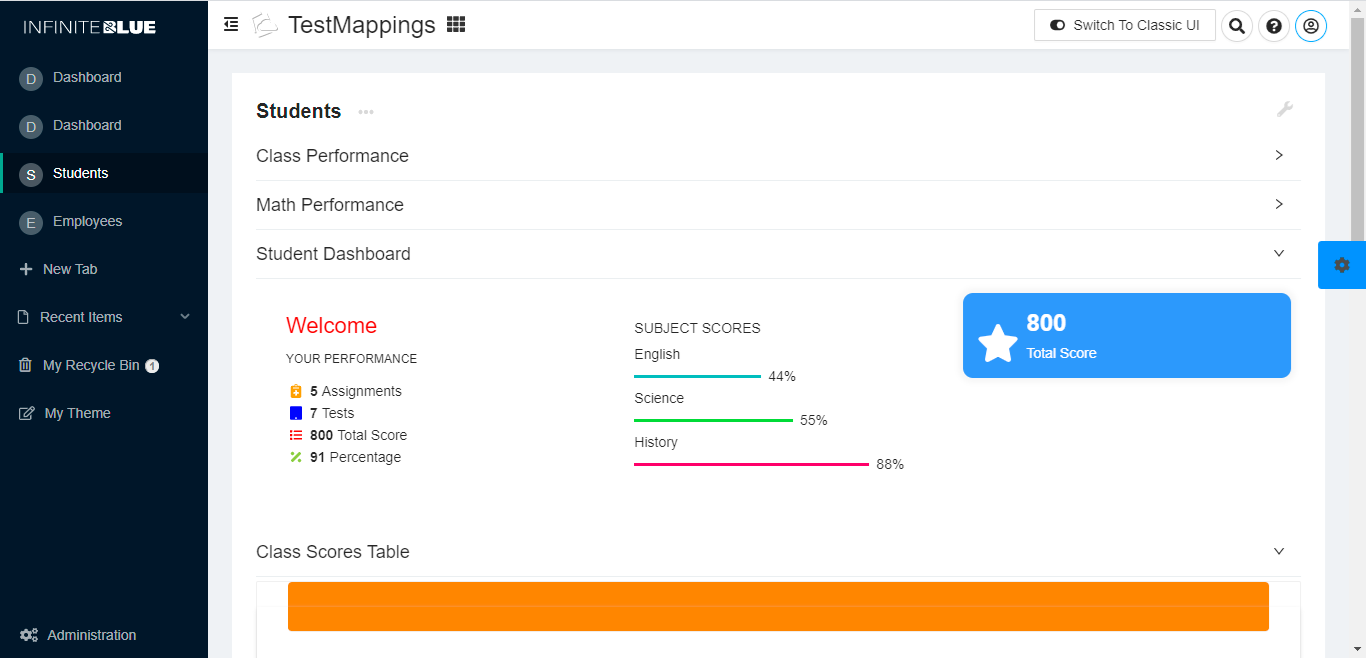Open help via question mark icon

coord(1274,26)
